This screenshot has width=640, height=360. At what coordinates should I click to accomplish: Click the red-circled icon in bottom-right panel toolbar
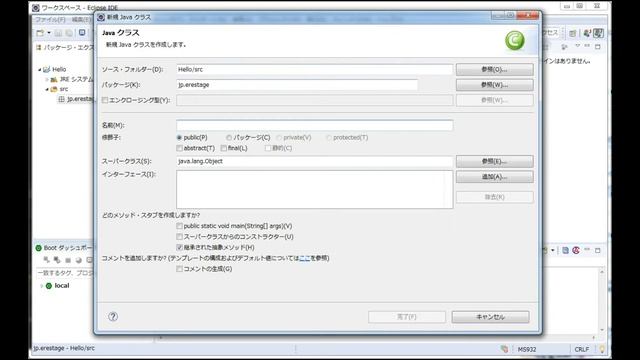(576, 250)
